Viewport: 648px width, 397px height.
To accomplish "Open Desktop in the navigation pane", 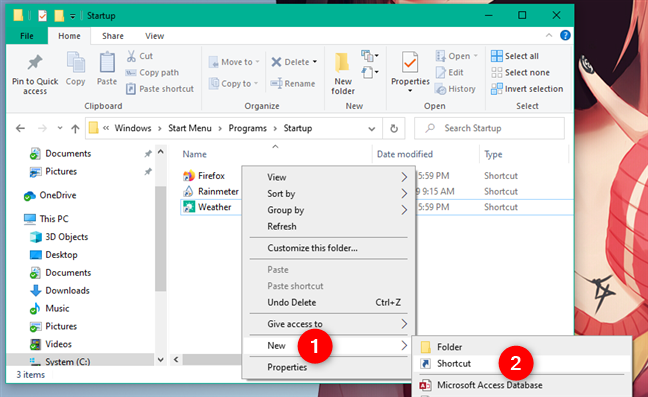I will click(53, 254).
